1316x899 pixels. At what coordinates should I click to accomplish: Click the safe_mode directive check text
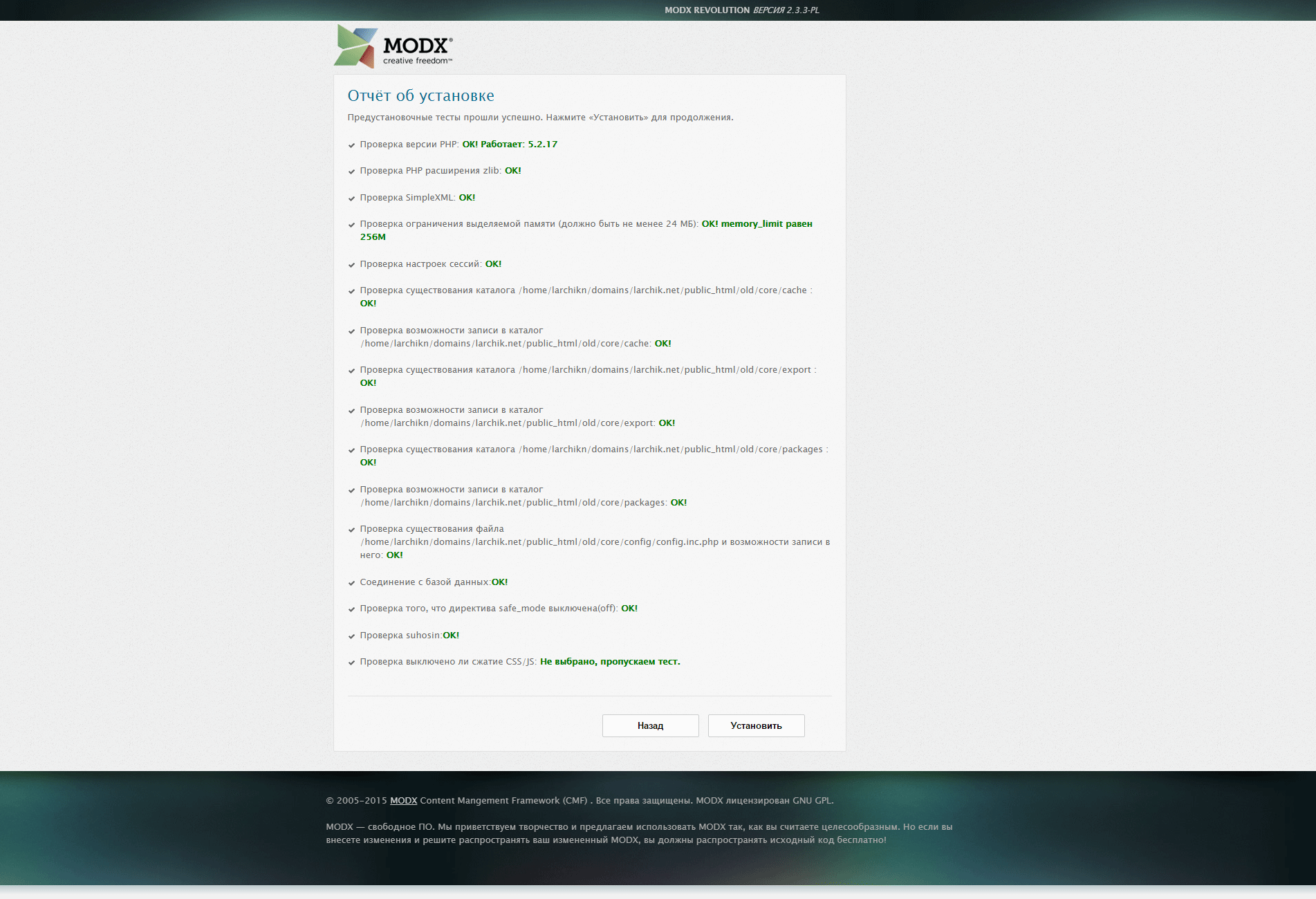click(488, 608)
